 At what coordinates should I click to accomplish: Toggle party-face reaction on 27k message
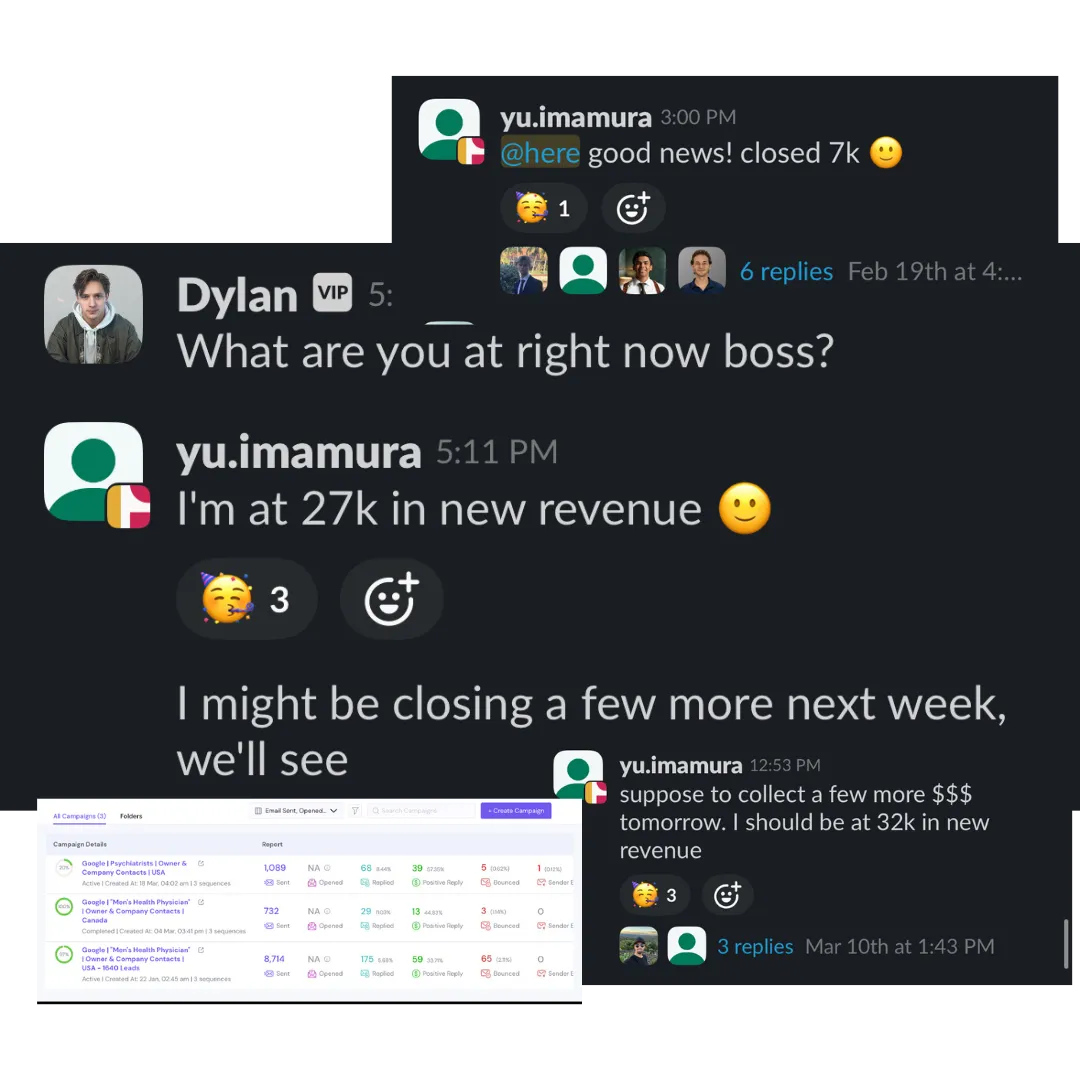pyautogui.click(x=247, y=599)
